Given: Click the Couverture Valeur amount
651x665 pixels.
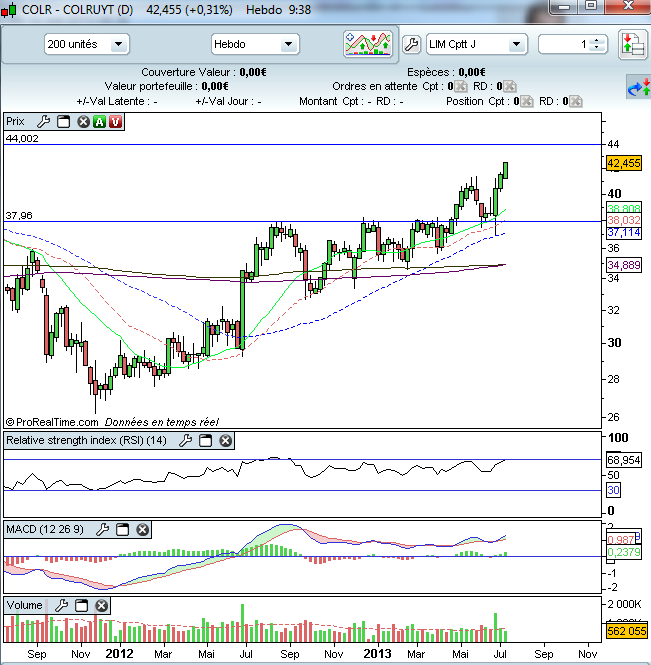Looking at the screenshot, I should [x=253, y=72].
